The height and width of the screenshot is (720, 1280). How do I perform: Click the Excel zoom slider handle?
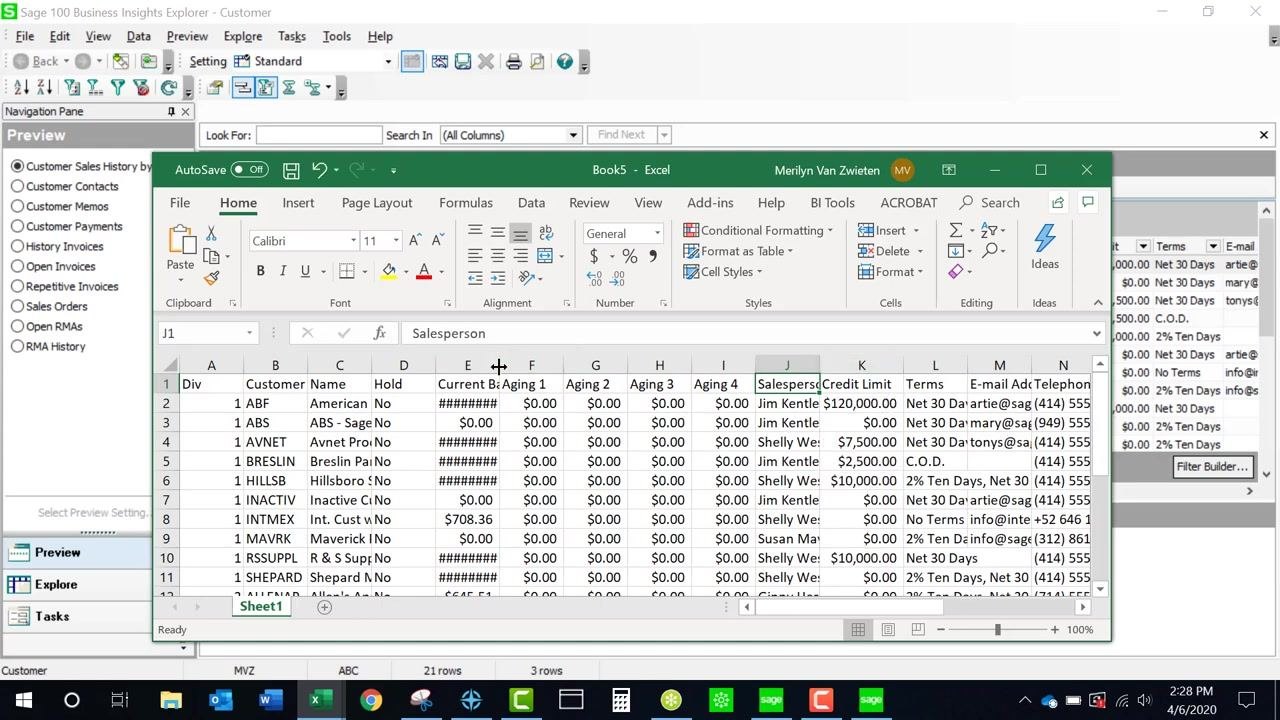pyautogui.click(x=997, y=629)
